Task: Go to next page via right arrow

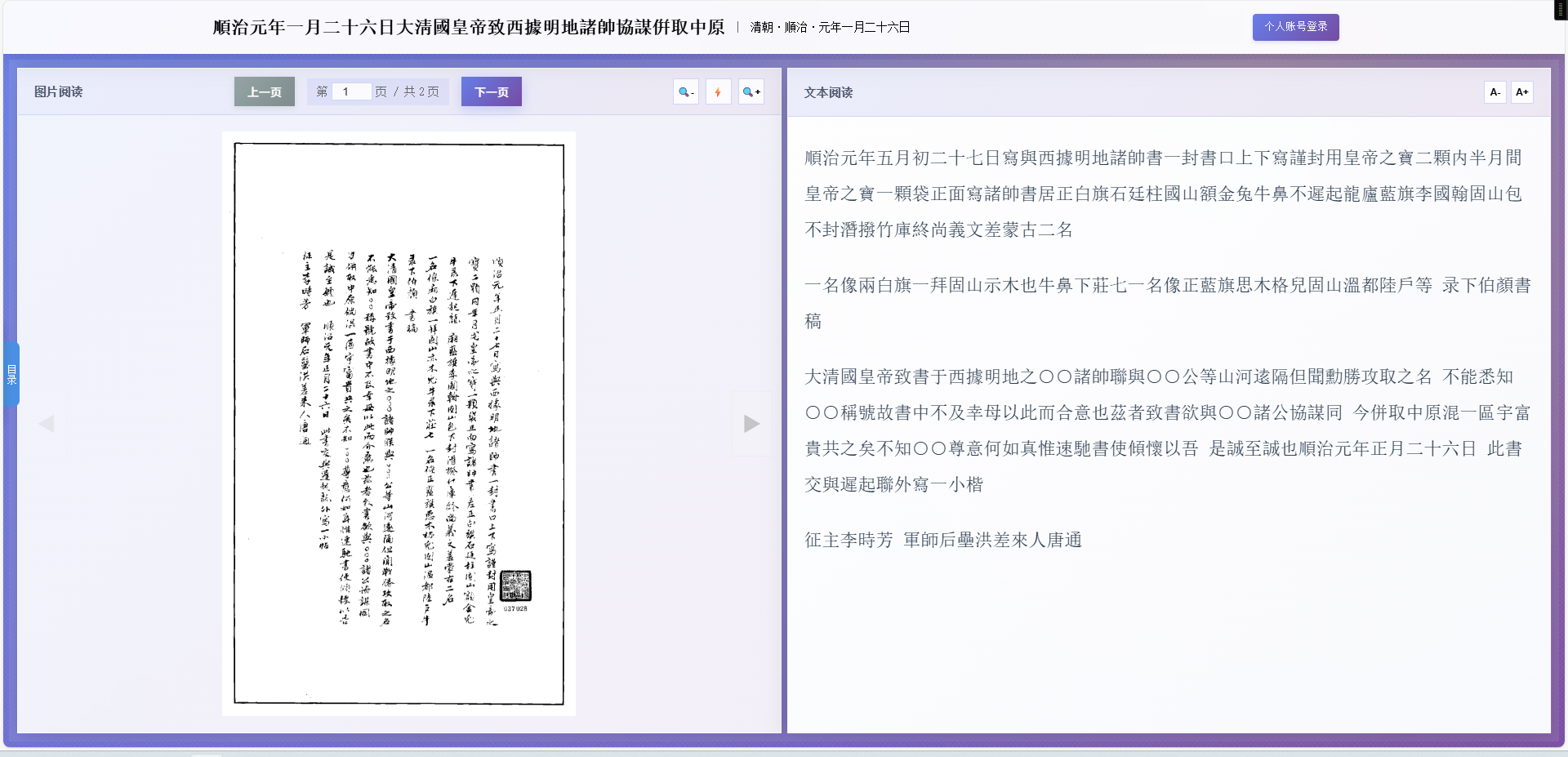Action: (751, 423)
